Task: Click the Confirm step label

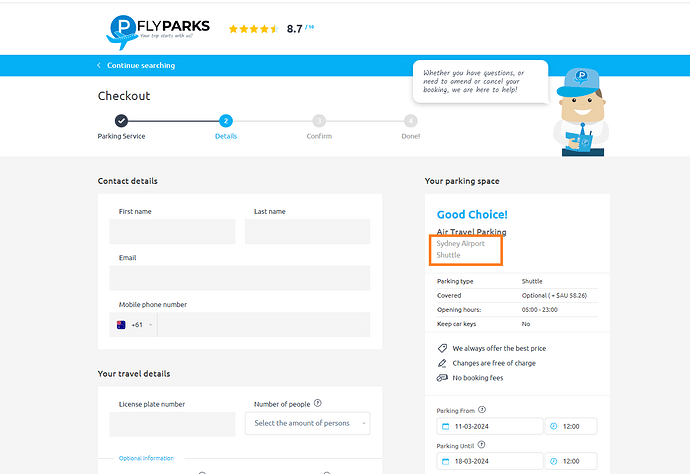Action: (x=319, y=136)
